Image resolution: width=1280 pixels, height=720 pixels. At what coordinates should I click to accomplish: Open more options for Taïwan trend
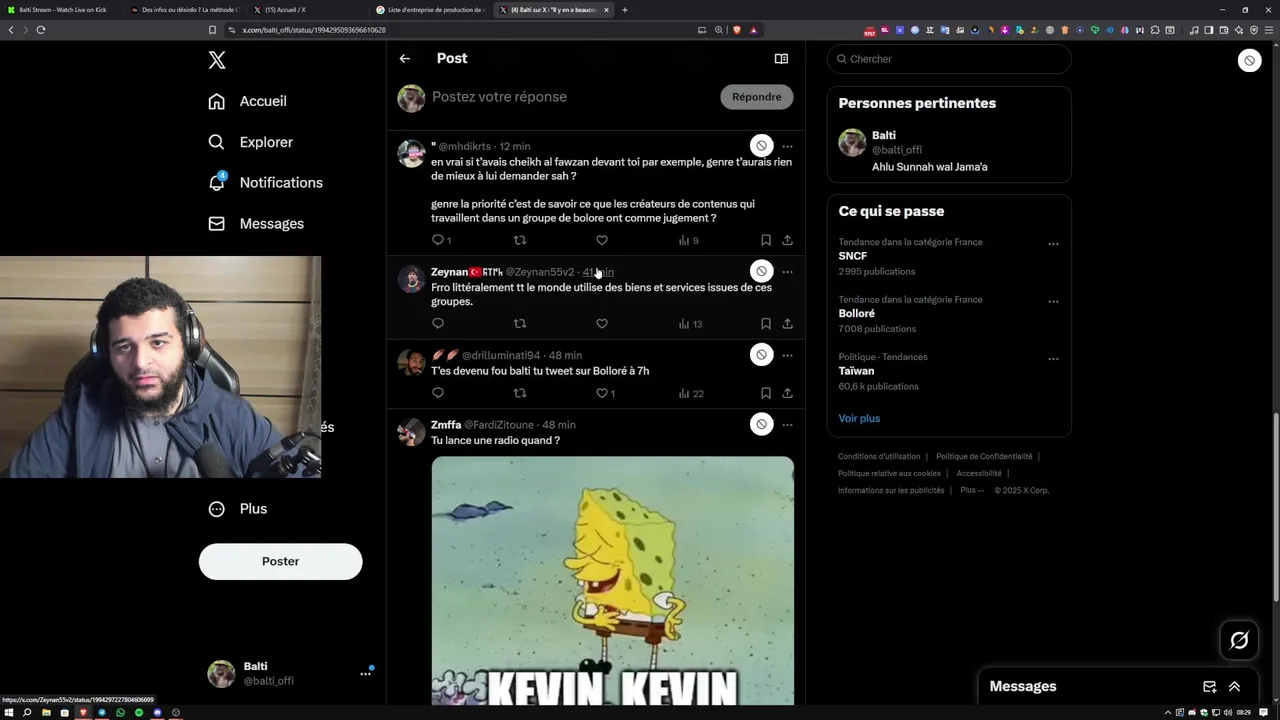(x=1053, y=358)
